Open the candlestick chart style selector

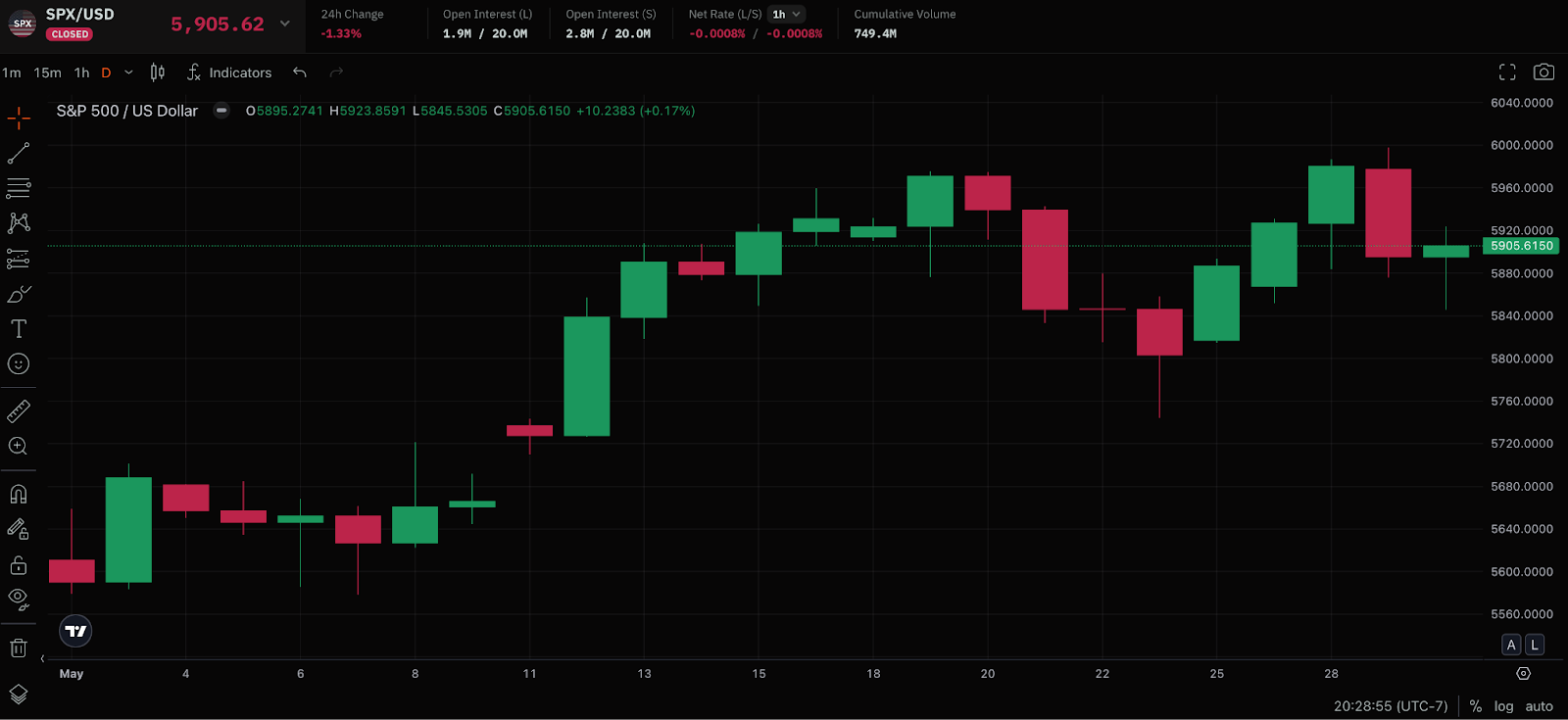point(158,72)
